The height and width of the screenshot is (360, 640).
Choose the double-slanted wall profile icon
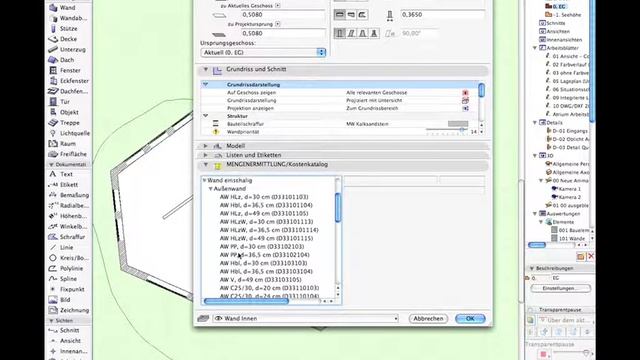pyautogui.click(x=362, y=33)
